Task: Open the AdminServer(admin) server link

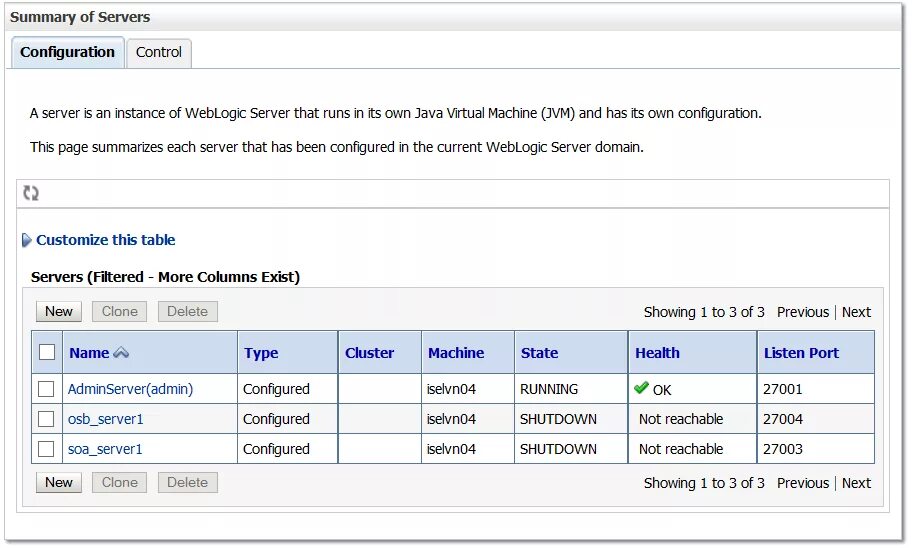Action: (130, 389)
